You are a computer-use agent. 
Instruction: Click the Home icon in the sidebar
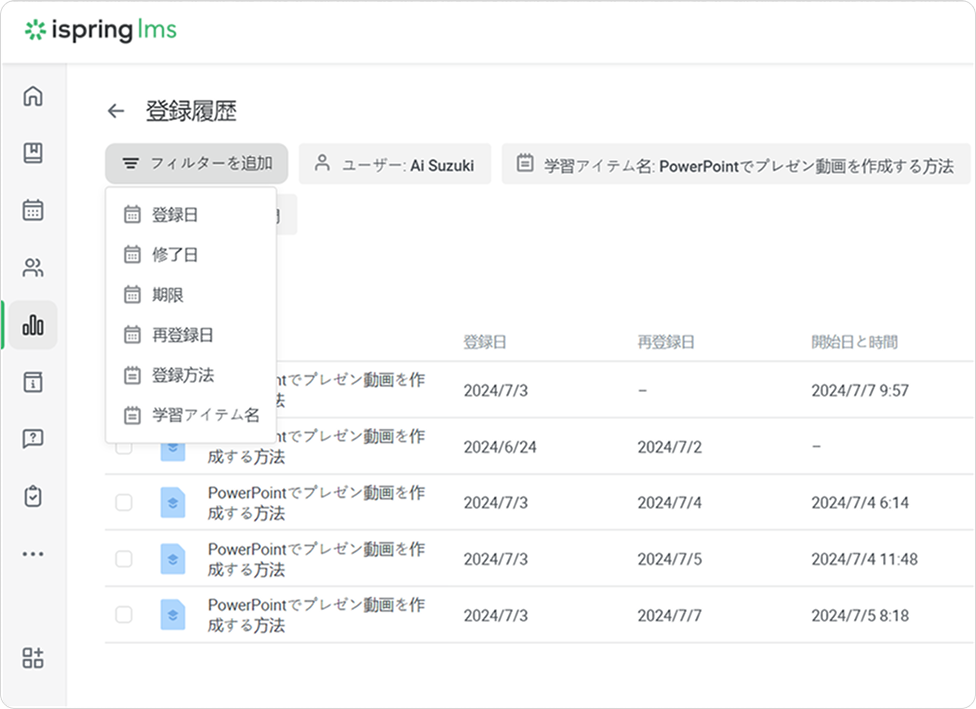[x=33, y=96]
